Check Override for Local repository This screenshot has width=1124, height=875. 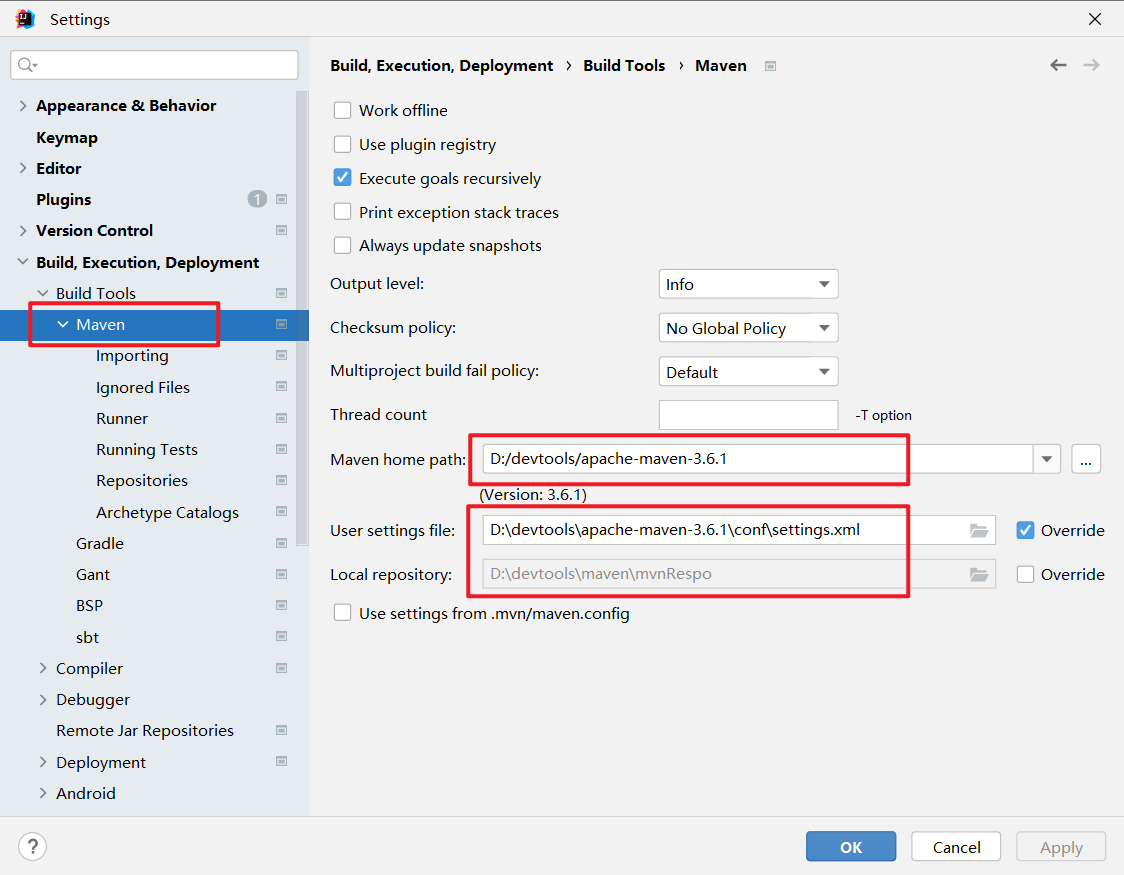point(1026,575)
